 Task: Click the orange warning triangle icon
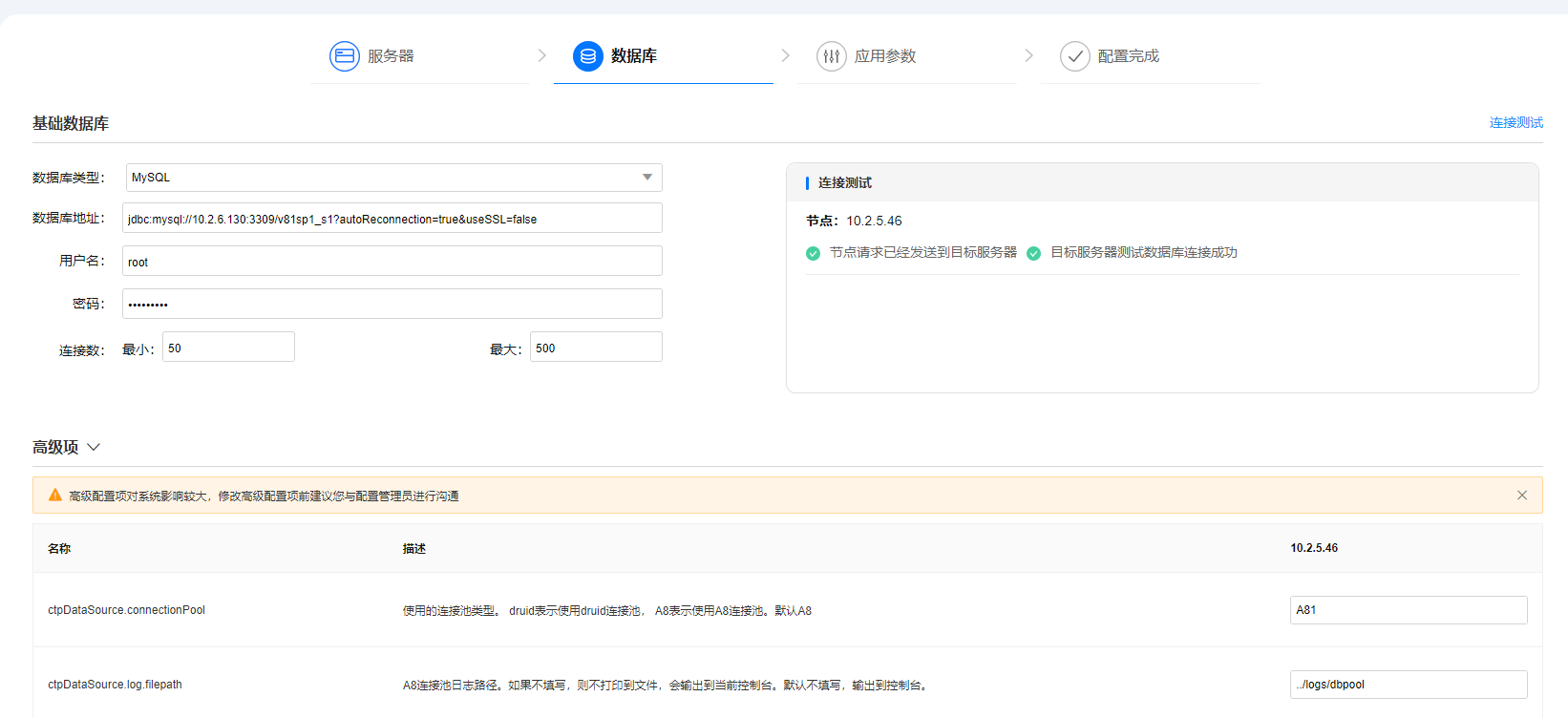tap(55, 496)
